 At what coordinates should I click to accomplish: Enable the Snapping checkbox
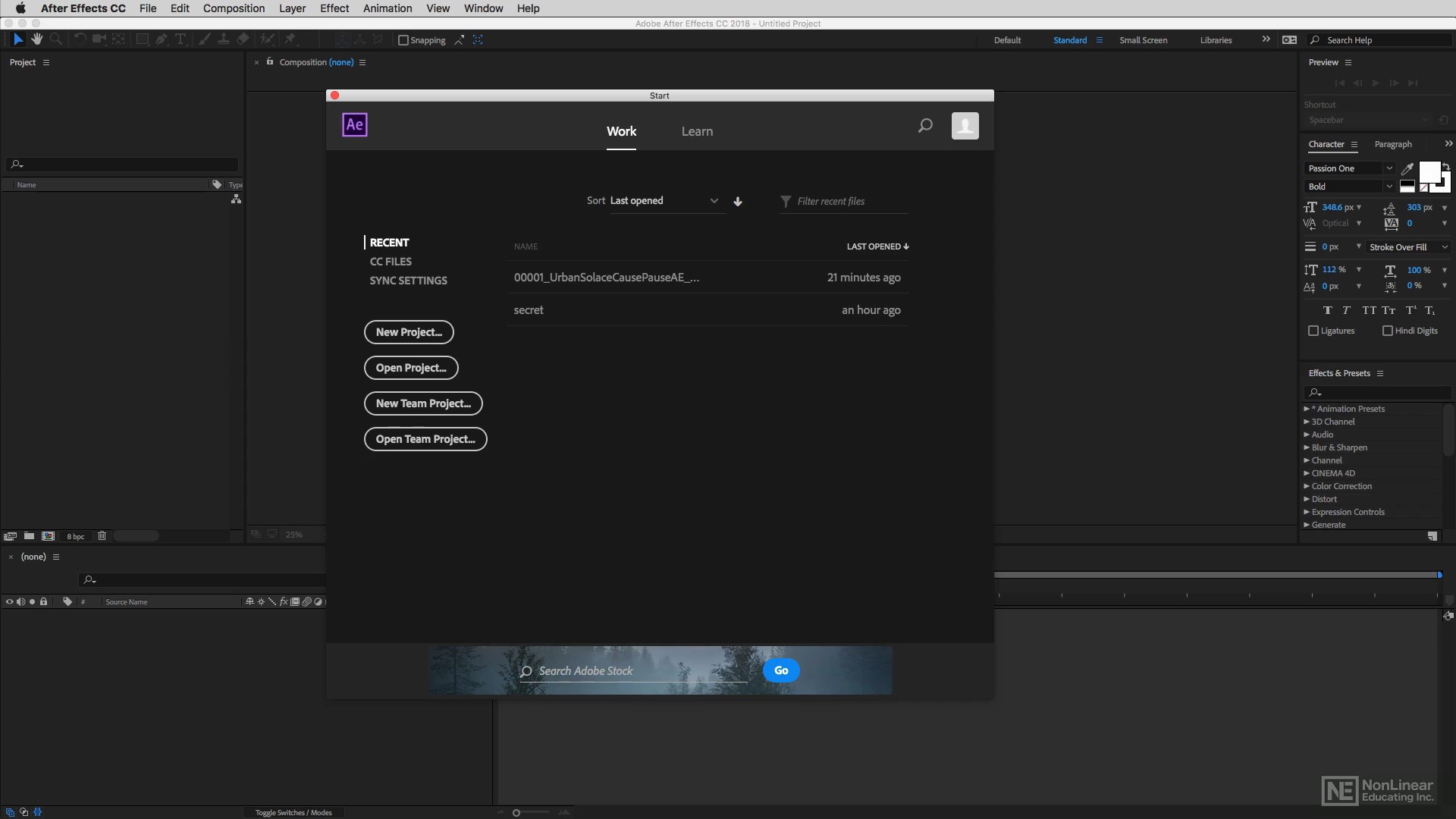click(x=403, y=40)
